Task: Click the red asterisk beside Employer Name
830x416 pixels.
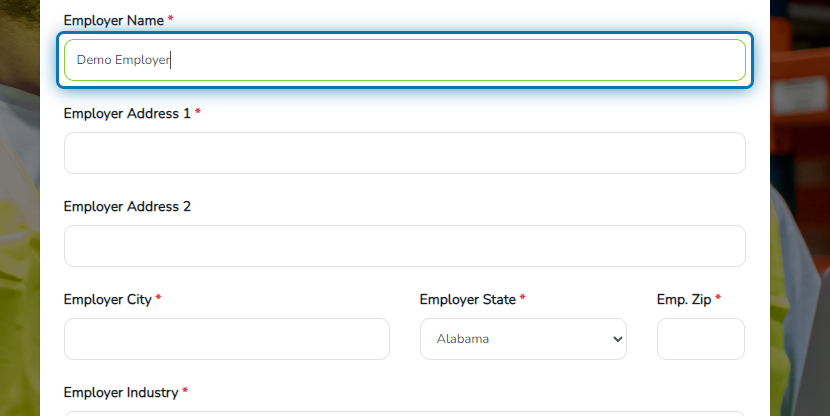Action: [x=170, y=19]
